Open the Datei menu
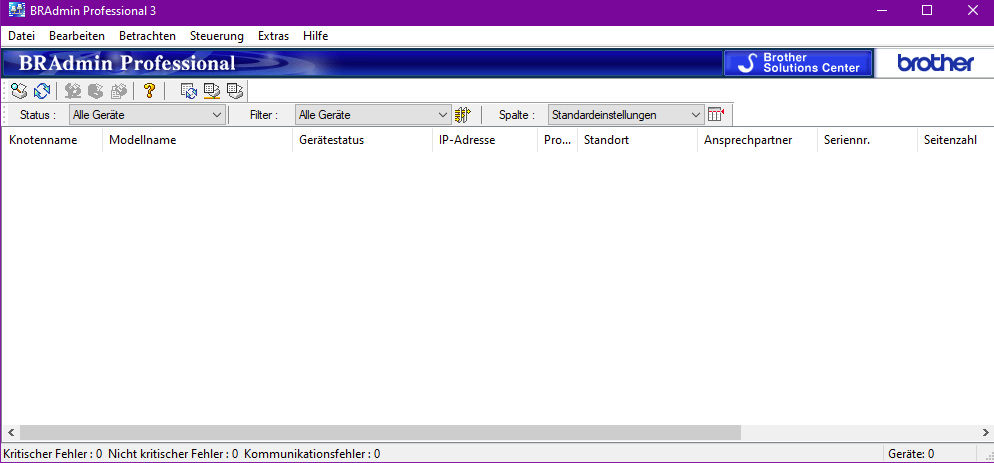Viewport: 994px width, 463px height. pyautogui.click(x=22, y=36)
